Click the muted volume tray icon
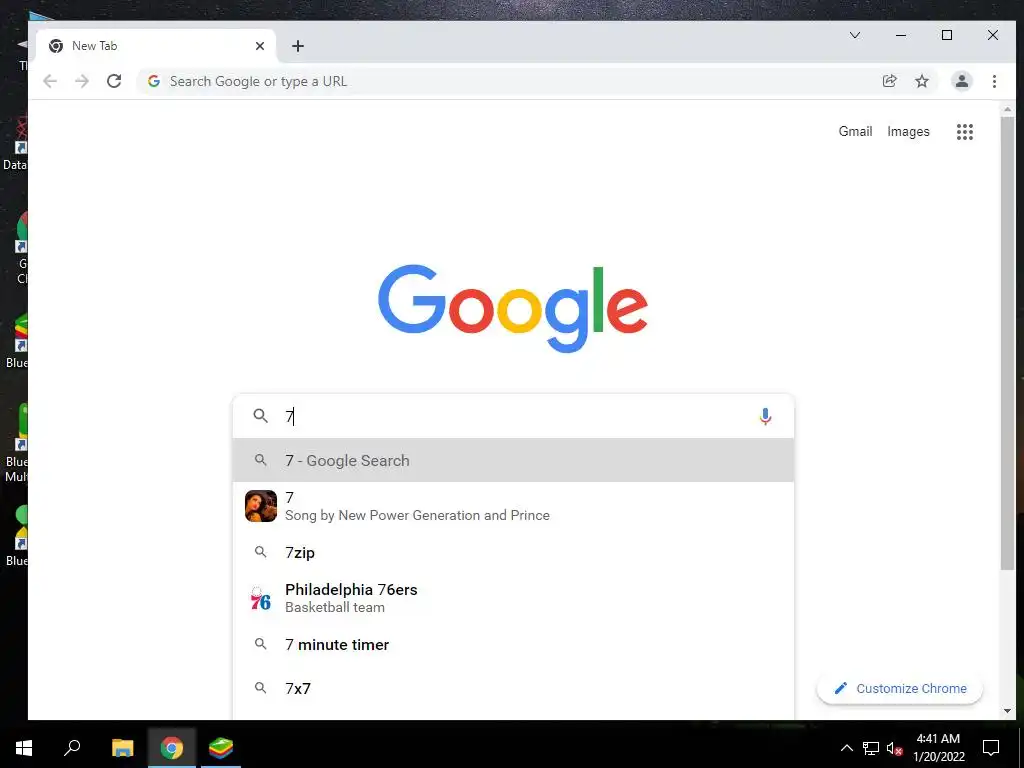The image size is (1024, 768). click(x=895, y=748)
